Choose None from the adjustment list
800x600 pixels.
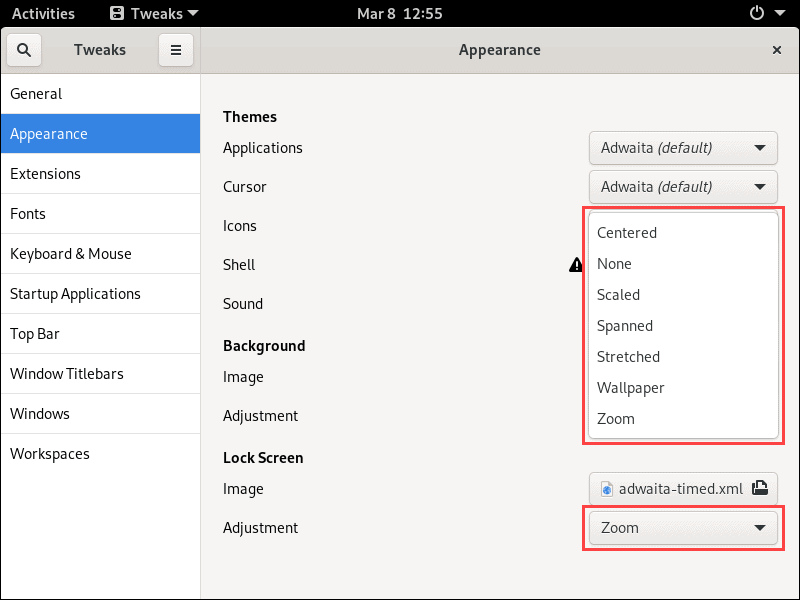[683, 264]
